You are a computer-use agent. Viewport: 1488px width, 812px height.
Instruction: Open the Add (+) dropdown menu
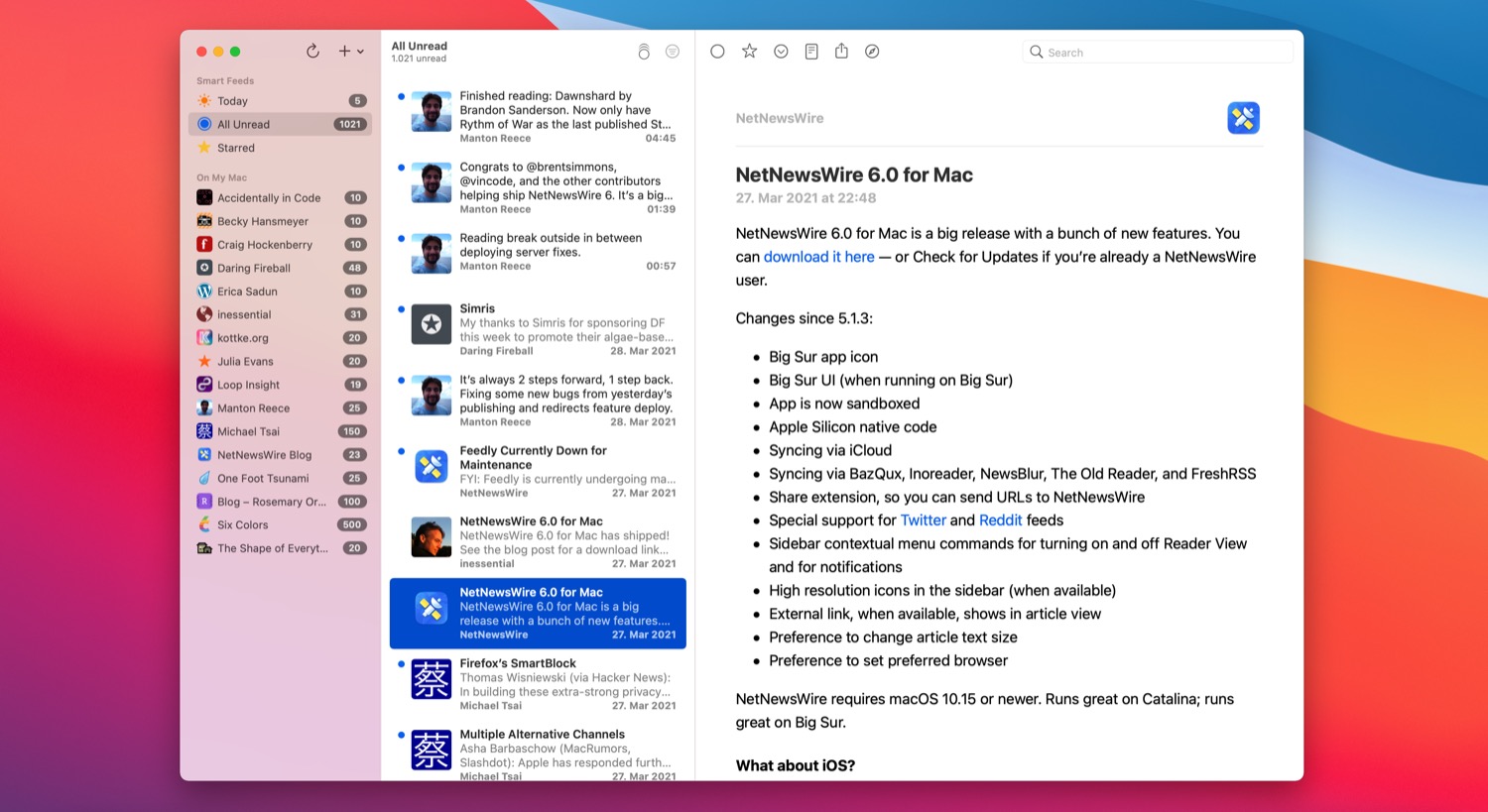tap(350, 52)
